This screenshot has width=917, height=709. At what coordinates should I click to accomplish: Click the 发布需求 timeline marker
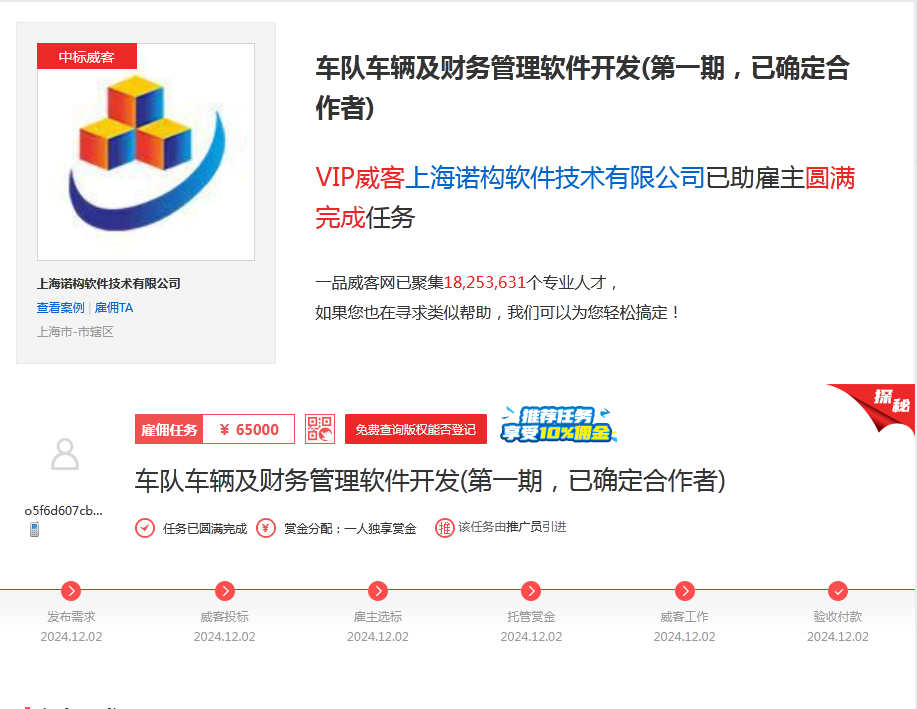[x=71, y=591]
